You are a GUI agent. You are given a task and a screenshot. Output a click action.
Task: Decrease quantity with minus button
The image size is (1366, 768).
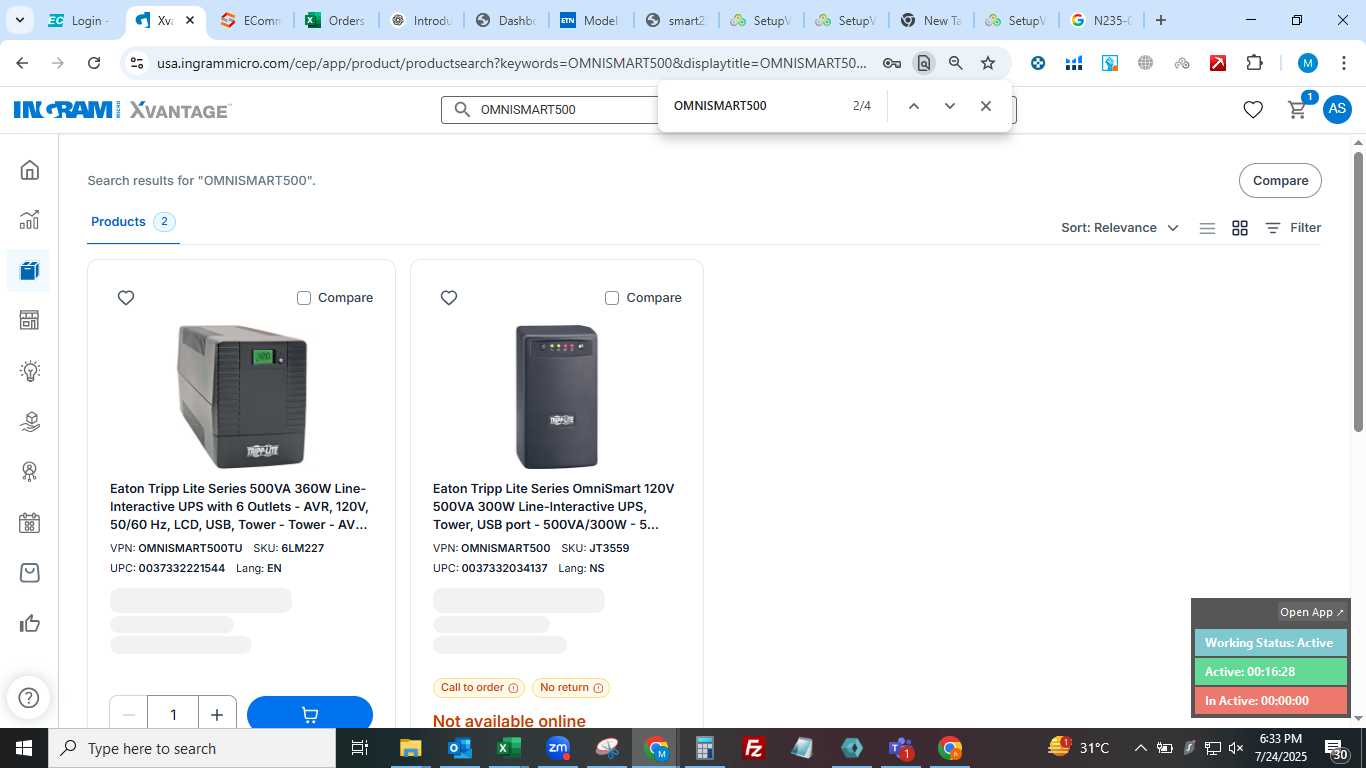(128, 714)
